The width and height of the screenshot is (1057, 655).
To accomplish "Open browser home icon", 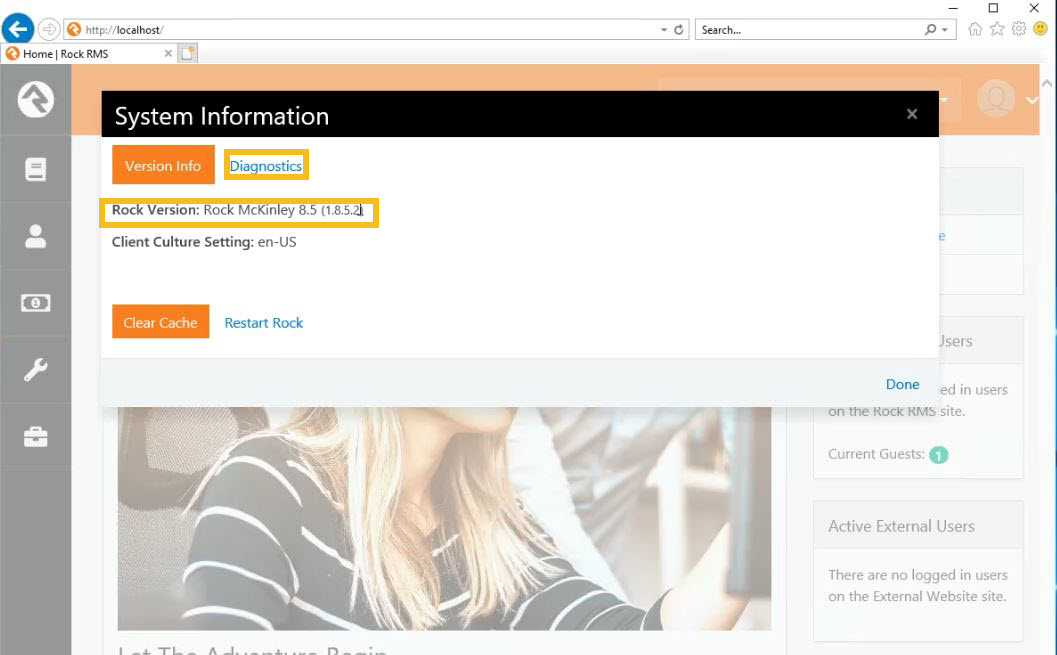I will pos(975,29).
